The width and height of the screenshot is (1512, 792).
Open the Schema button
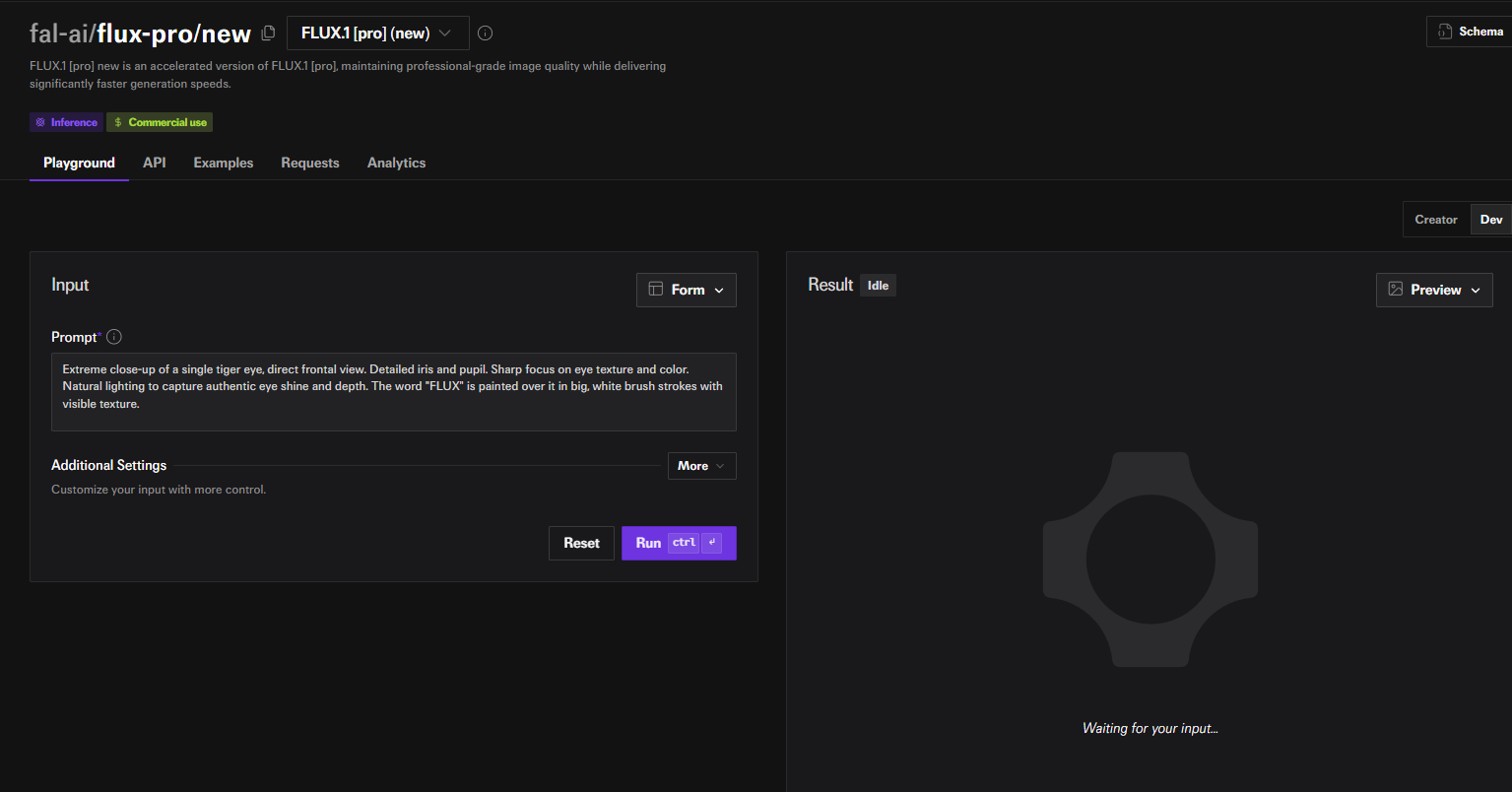[1470, 32]
